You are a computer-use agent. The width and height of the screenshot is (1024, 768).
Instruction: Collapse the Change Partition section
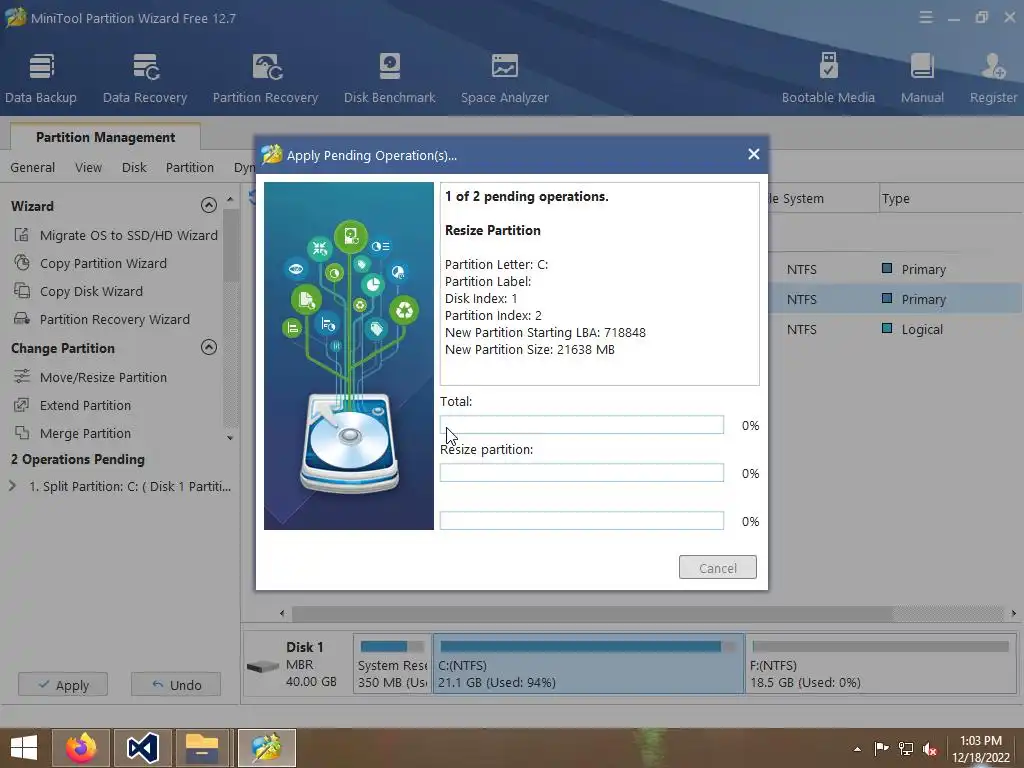(209, 347)
